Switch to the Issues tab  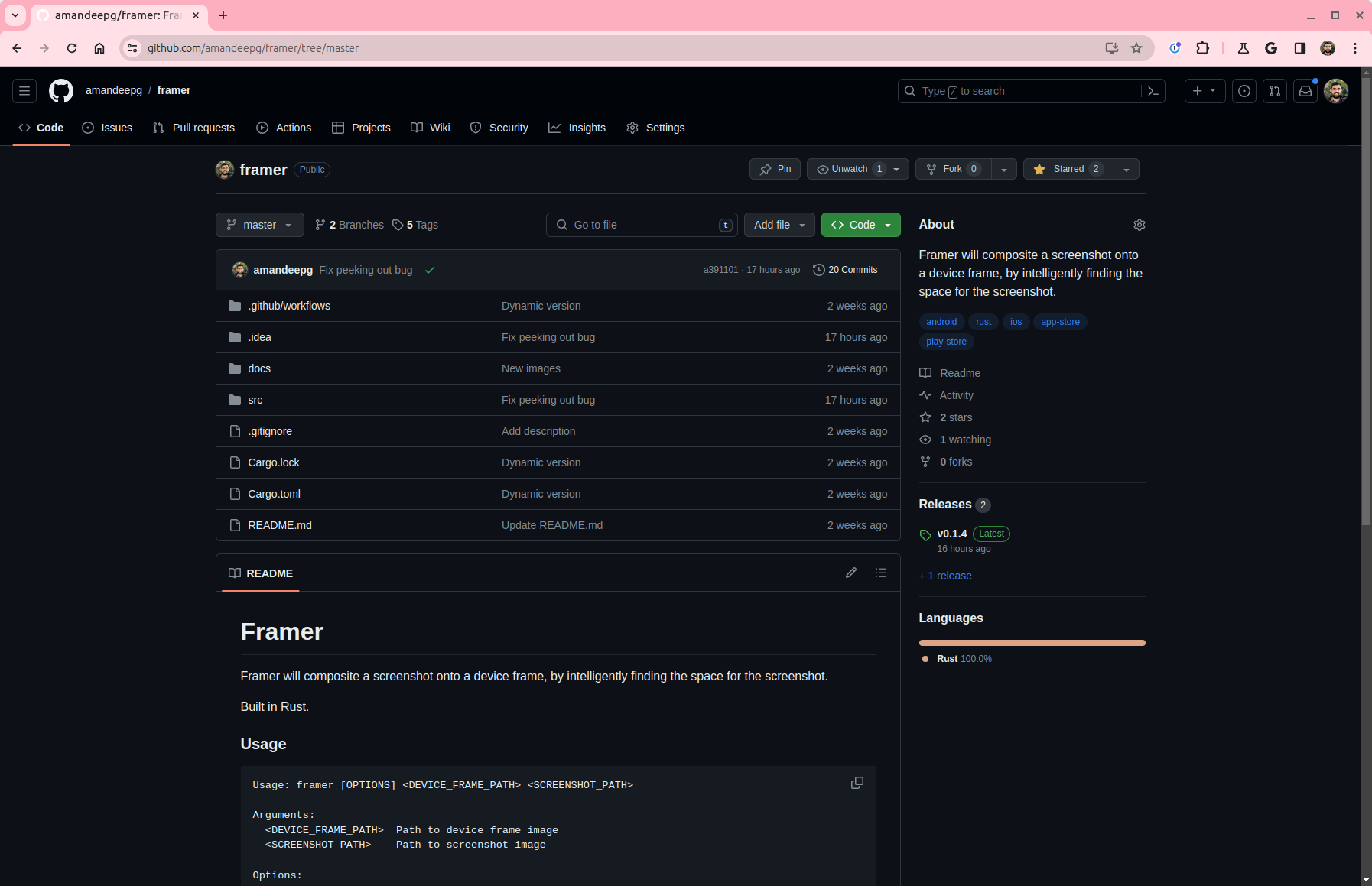click(107, 128)
